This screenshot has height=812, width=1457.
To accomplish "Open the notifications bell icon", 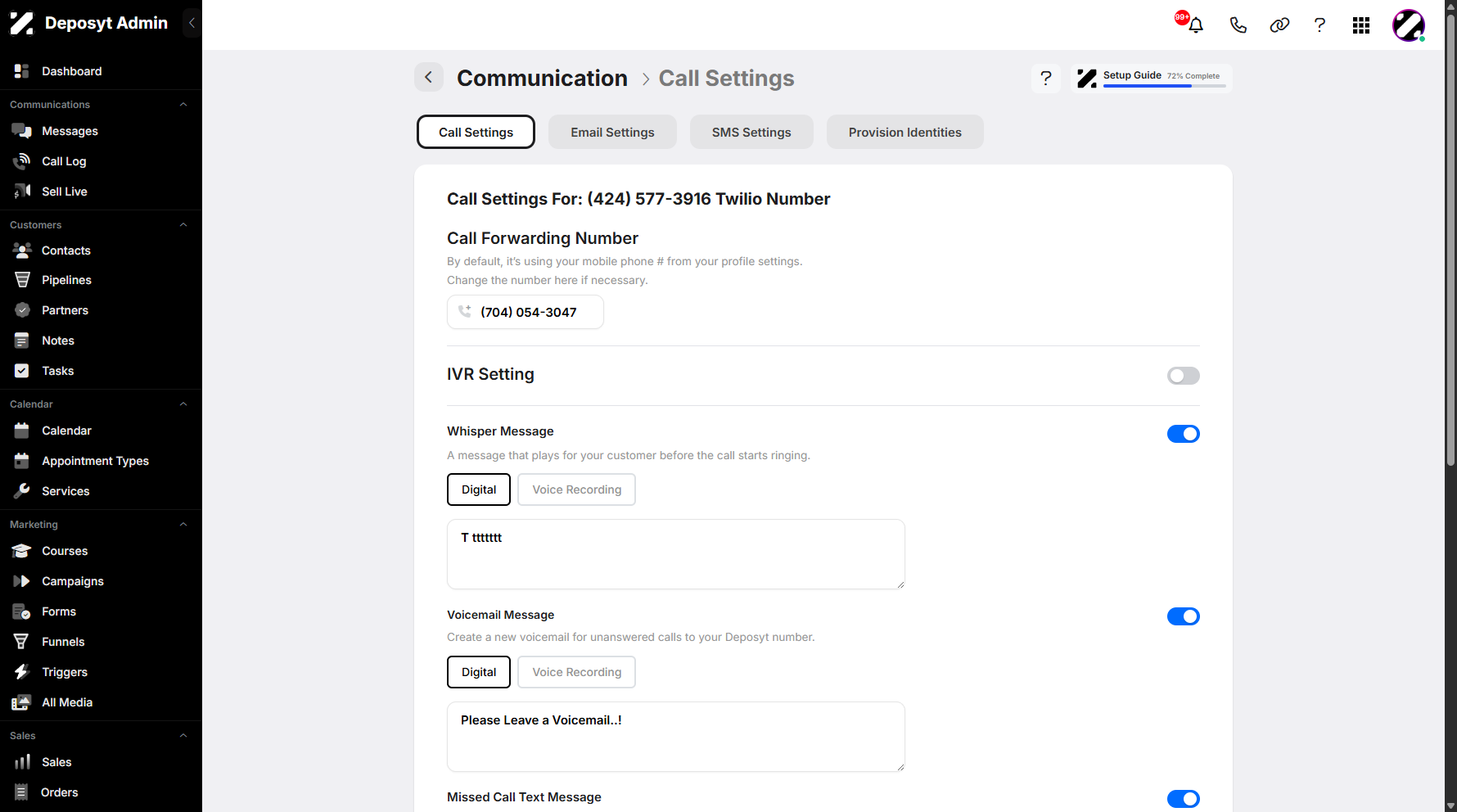I will pos(1195,25).
